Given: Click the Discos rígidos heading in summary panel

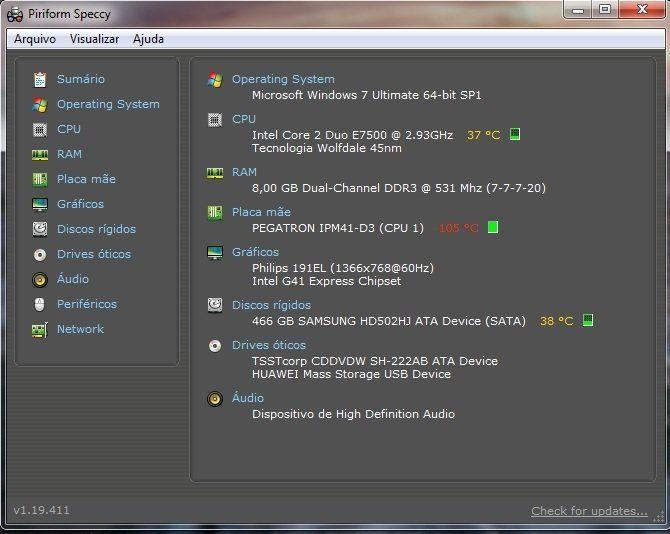Looking at the screenshot, I should [x=271, y=305].
